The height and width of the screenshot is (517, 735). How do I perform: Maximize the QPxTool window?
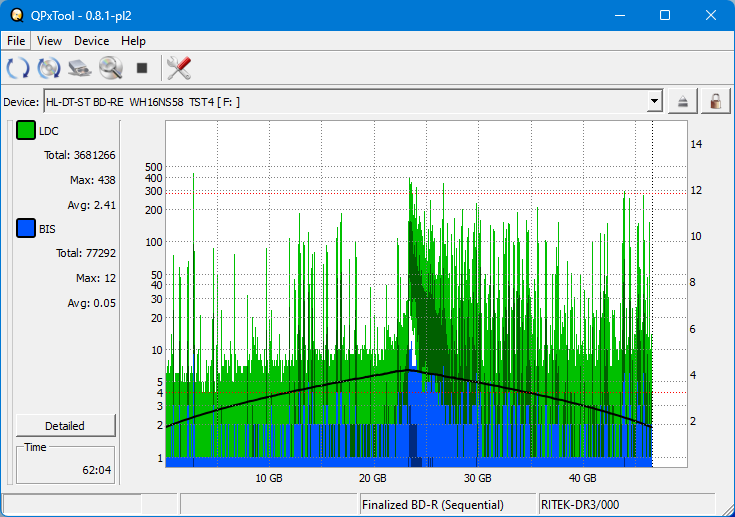click(665, 15)
